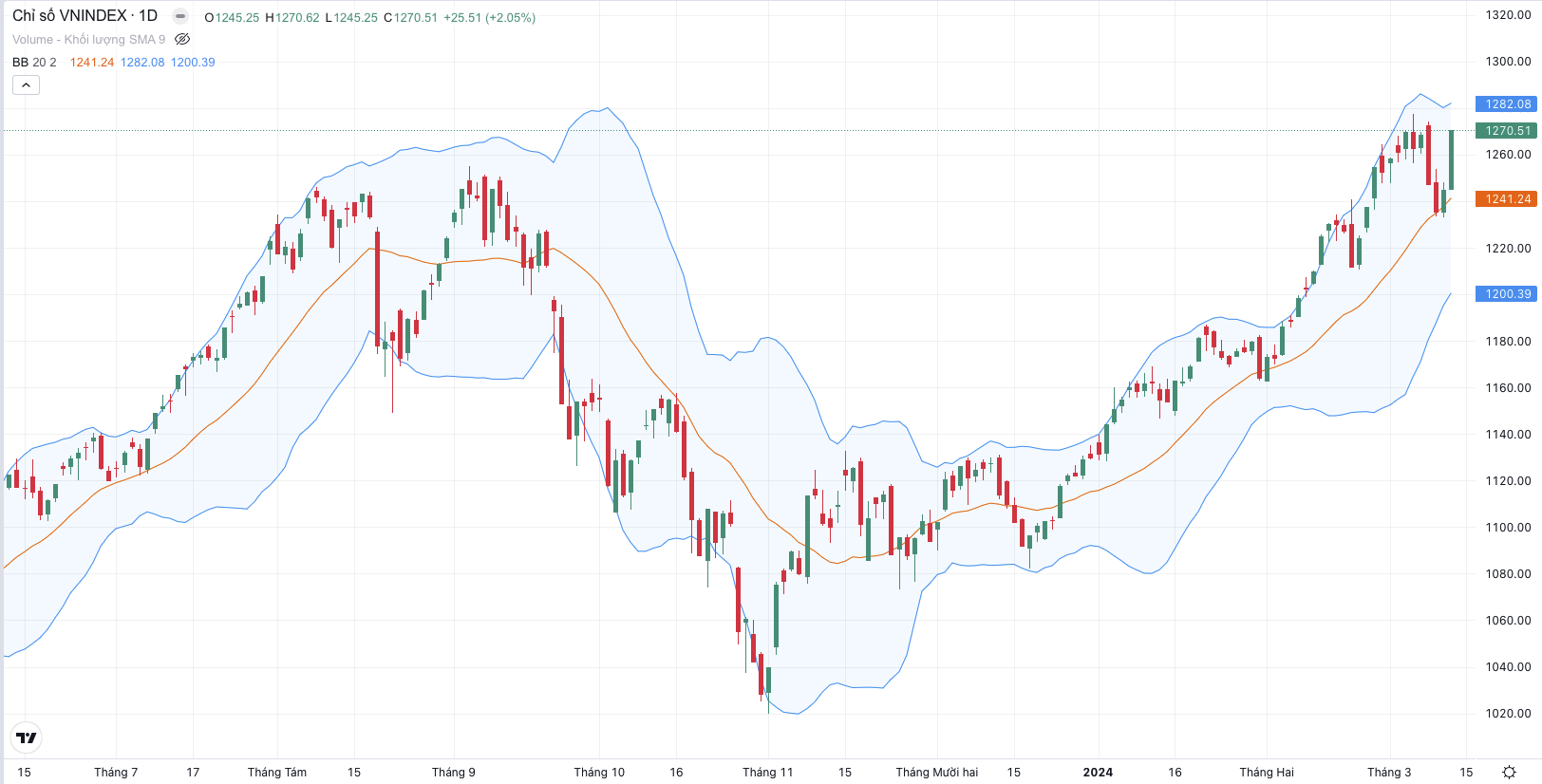Click the Tháng Hai time axis label

coord(1267,772)
